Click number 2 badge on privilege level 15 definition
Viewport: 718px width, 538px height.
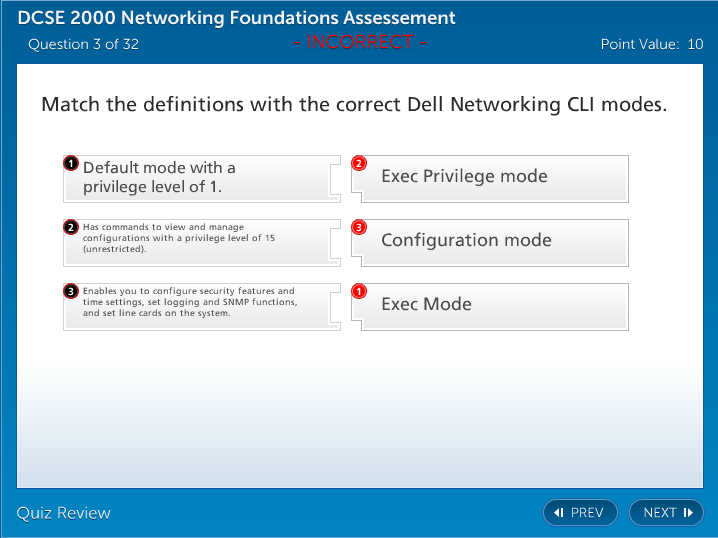pos(71,227)
